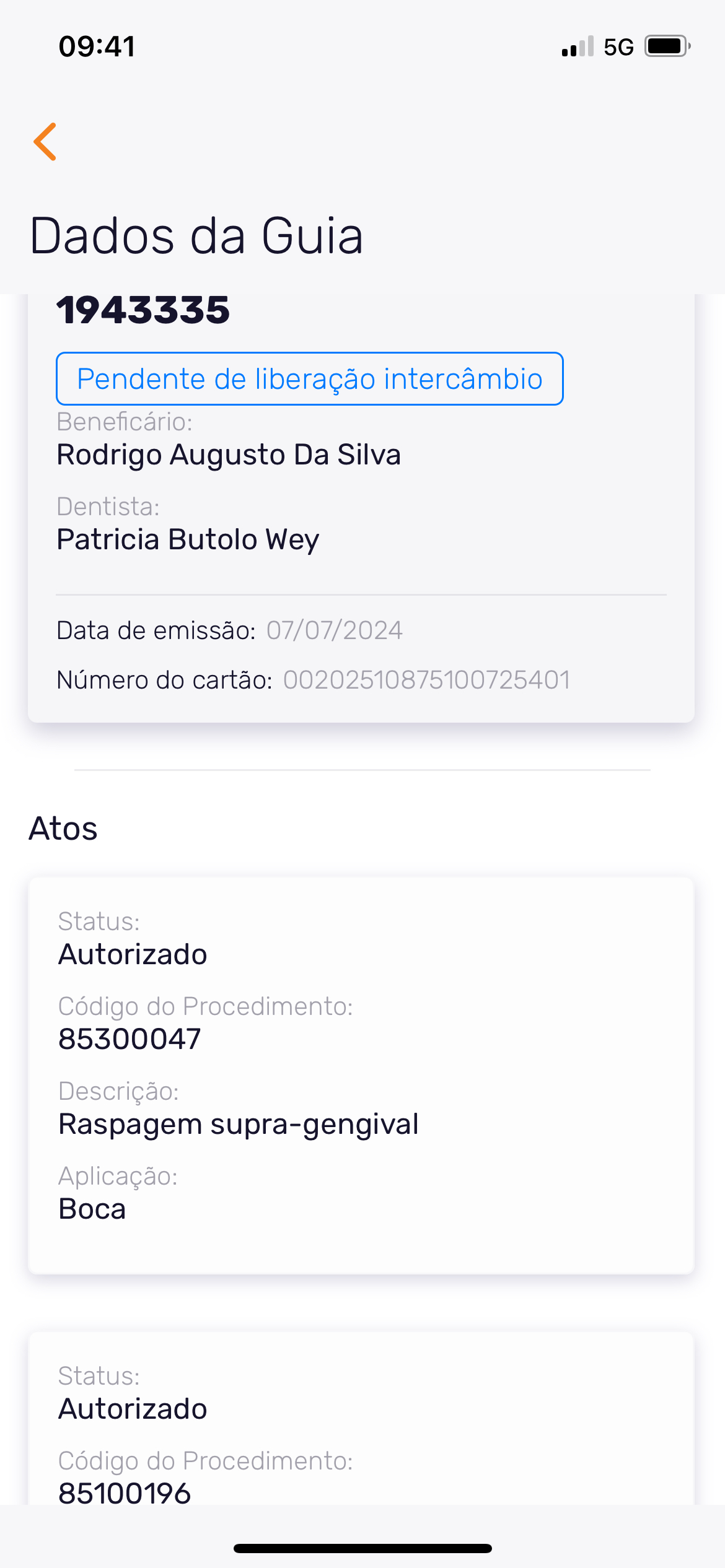
Task: Tap the Raspagem supra-gengival description
Action: click(239, 1124)
